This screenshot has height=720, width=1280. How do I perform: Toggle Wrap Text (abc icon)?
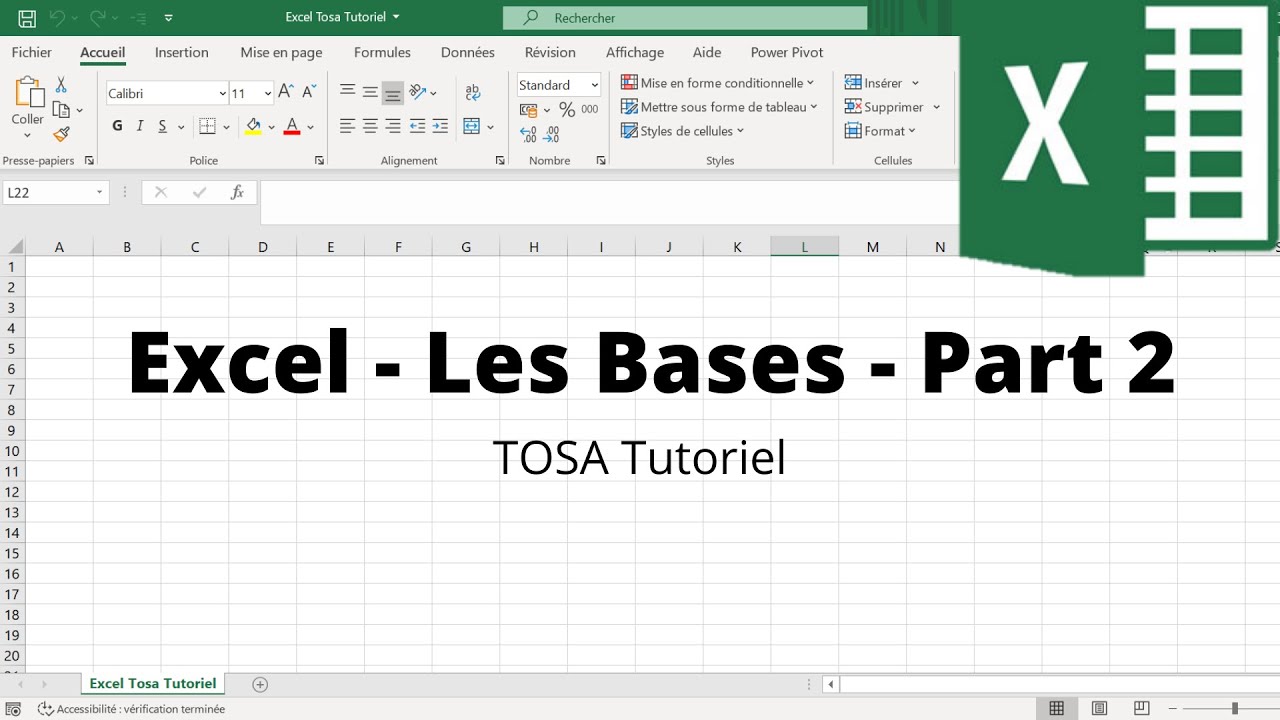click(473, 92)
